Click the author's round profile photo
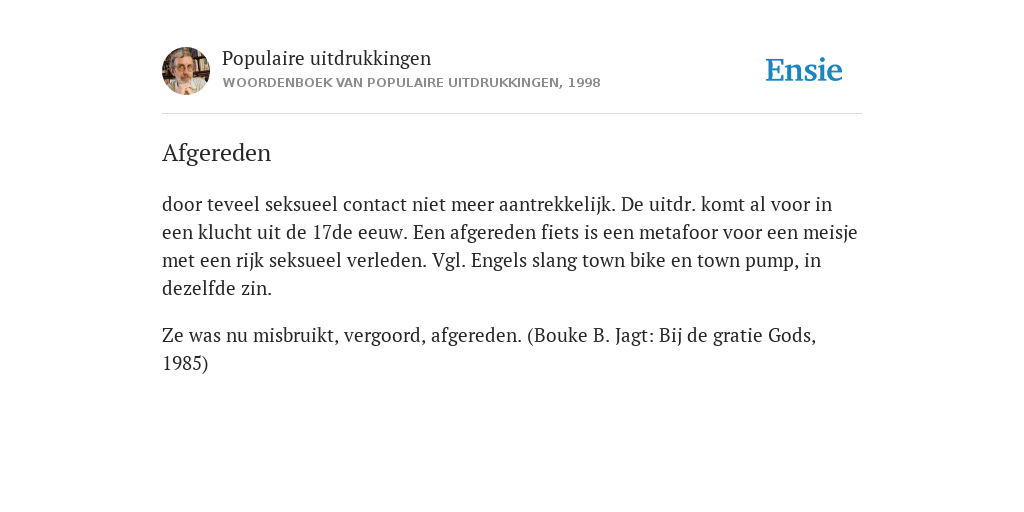The width and height of the screenshot is (1024, 512). click(186, 71)
